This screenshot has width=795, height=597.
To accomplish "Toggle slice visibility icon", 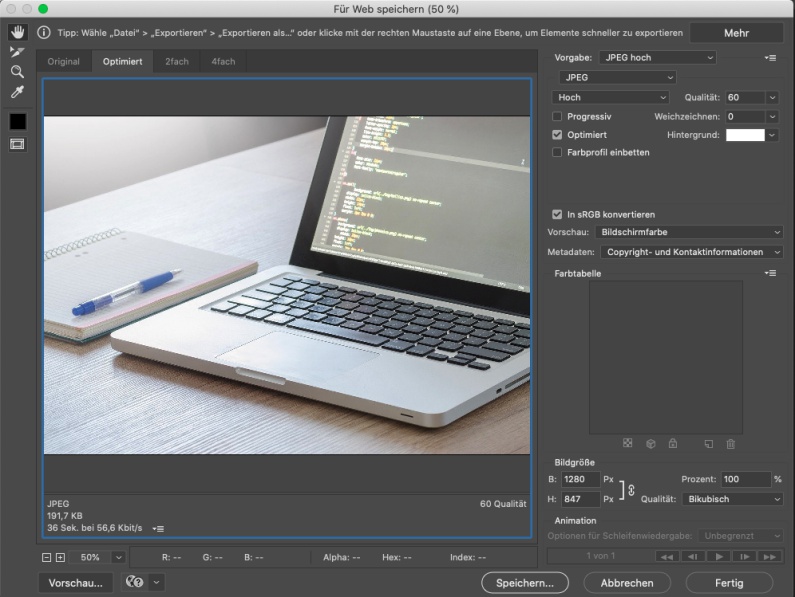I will (x=17, y=144).
